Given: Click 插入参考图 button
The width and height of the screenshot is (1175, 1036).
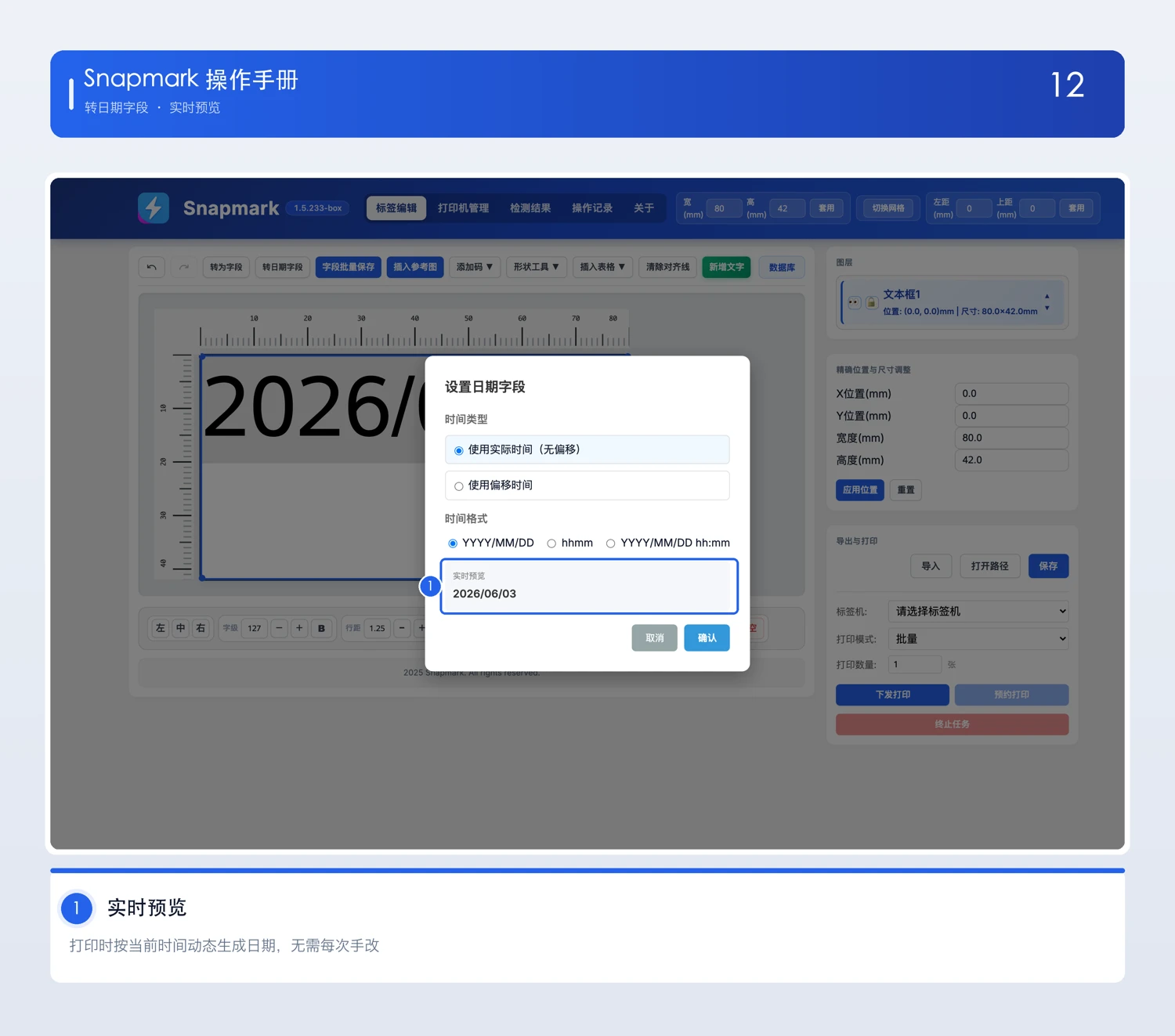Looking at the screenshot, I should 415,267.
